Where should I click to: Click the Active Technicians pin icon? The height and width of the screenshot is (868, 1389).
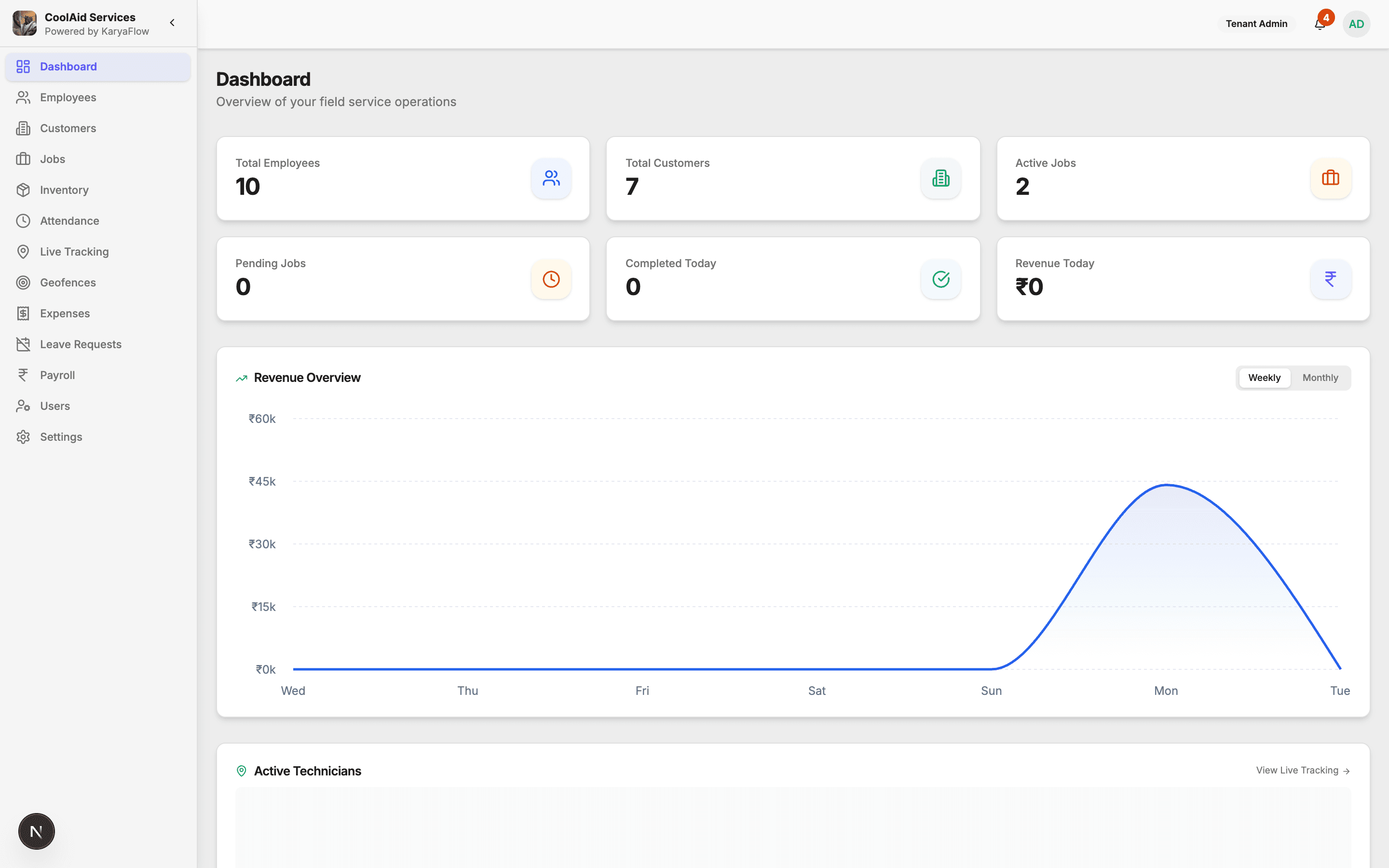click(x=242, y=771)
